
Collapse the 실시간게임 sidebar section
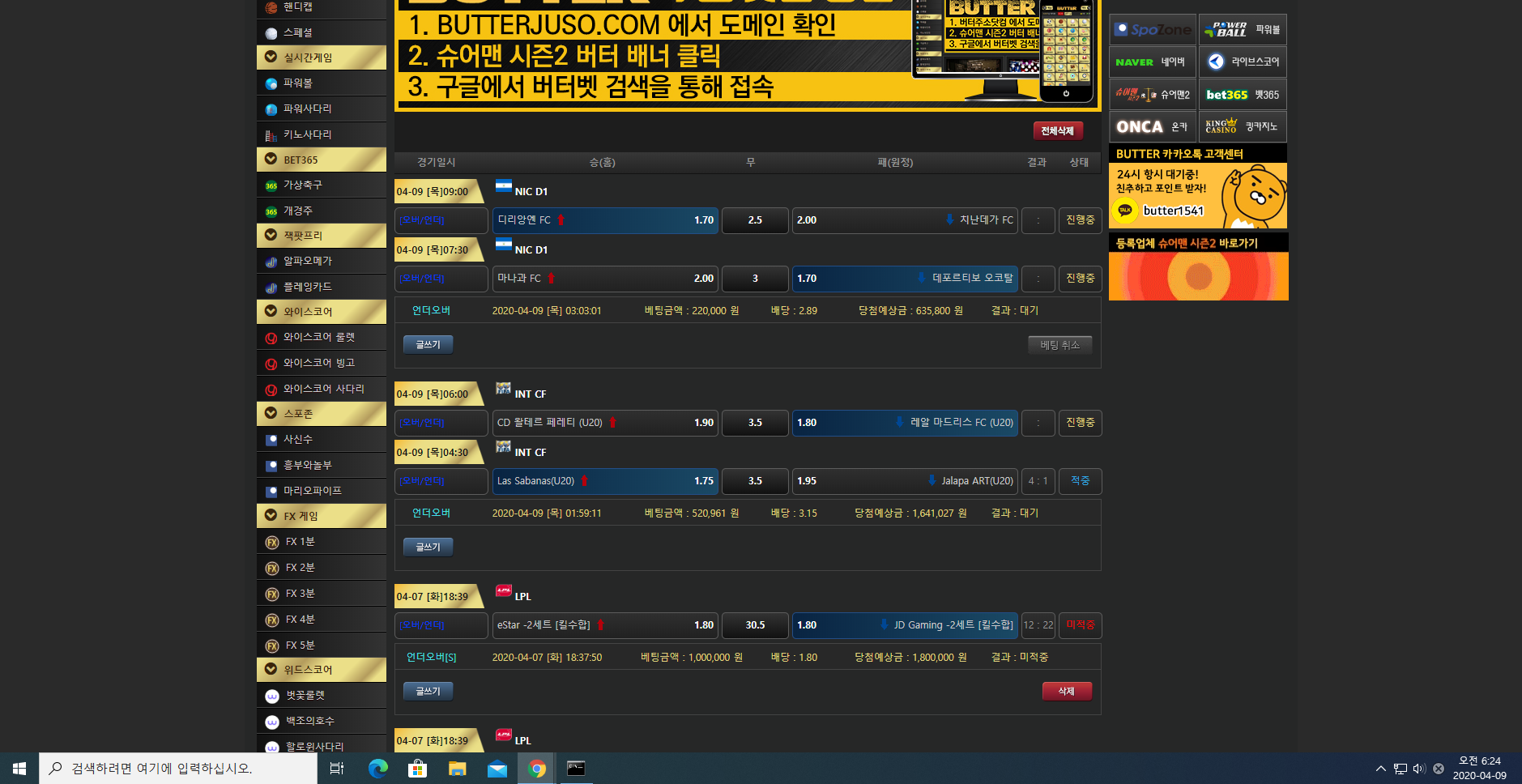click(x=322, y=58)
